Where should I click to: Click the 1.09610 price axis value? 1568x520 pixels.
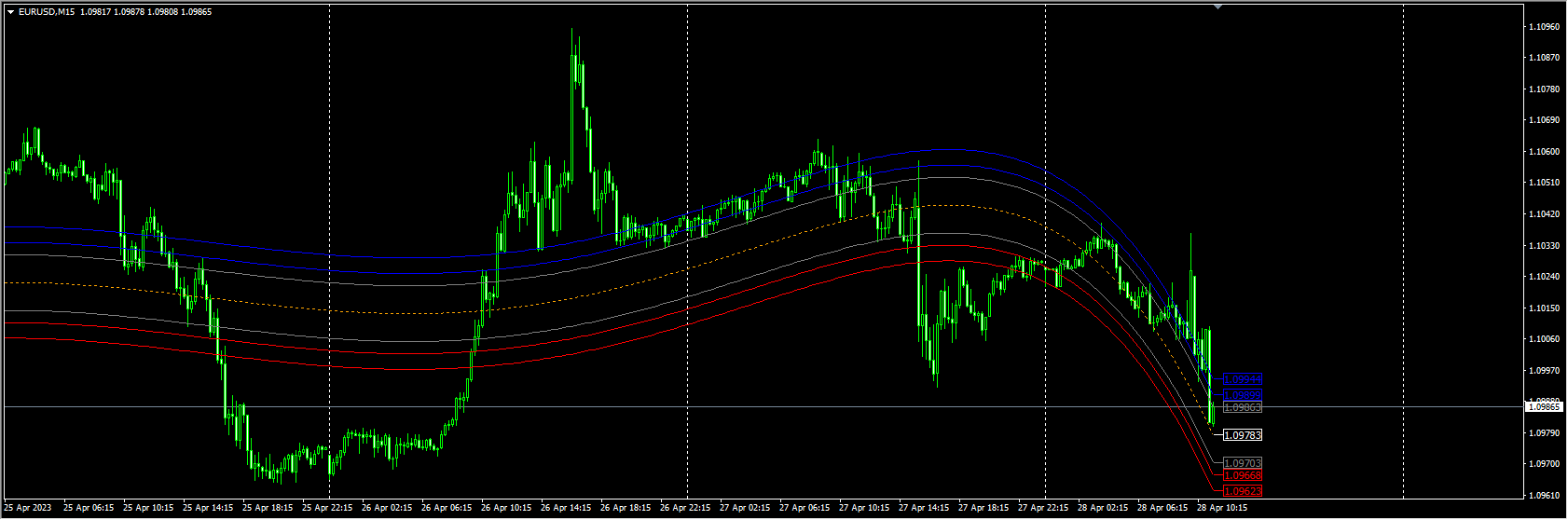coord(1545,496)
